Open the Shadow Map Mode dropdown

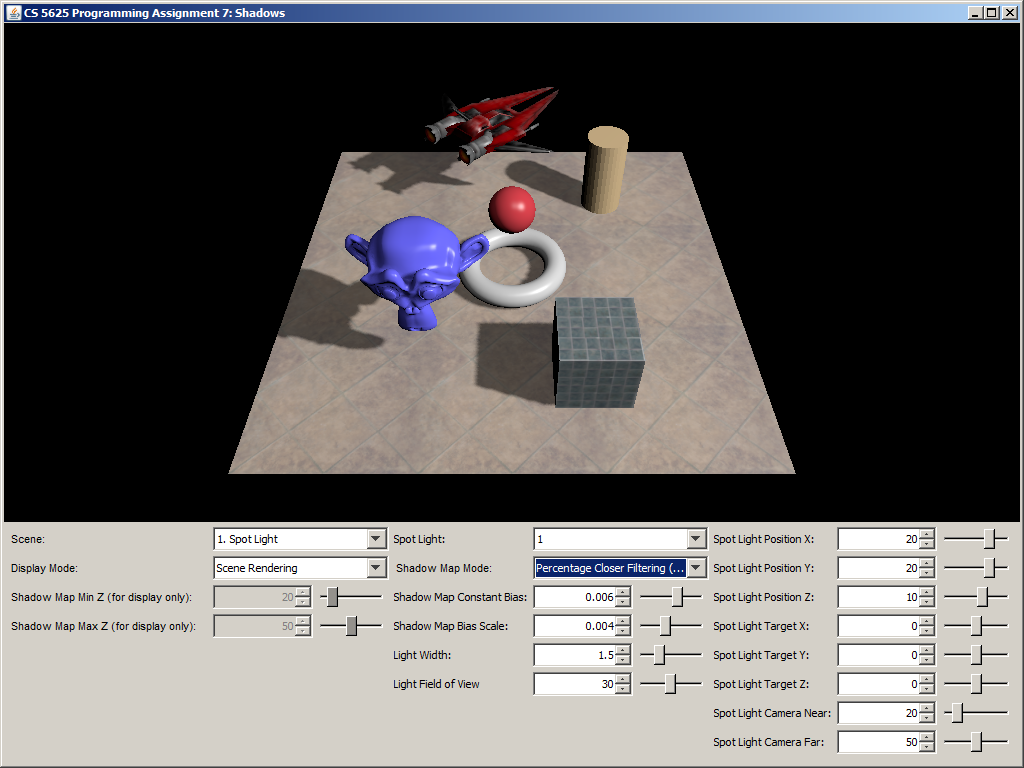tap(696, 568)
